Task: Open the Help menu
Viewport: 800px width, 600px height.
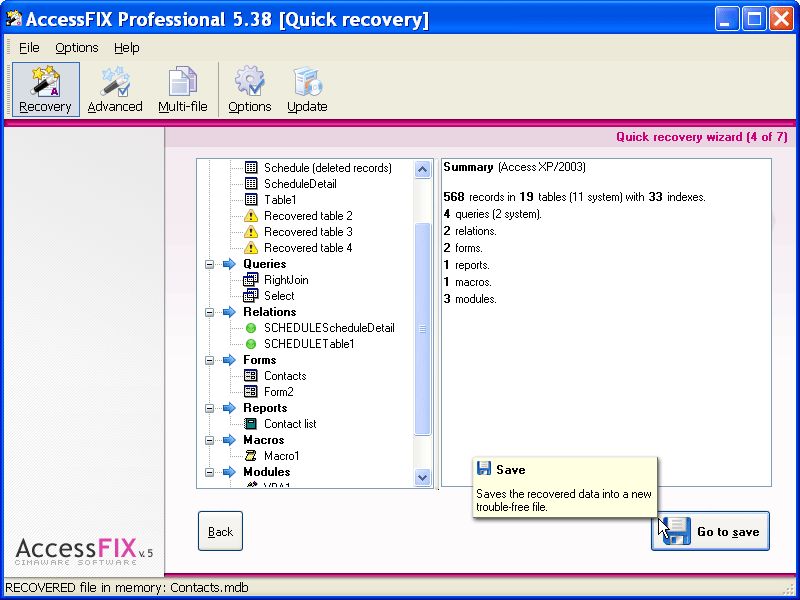Action: point(127,48)
